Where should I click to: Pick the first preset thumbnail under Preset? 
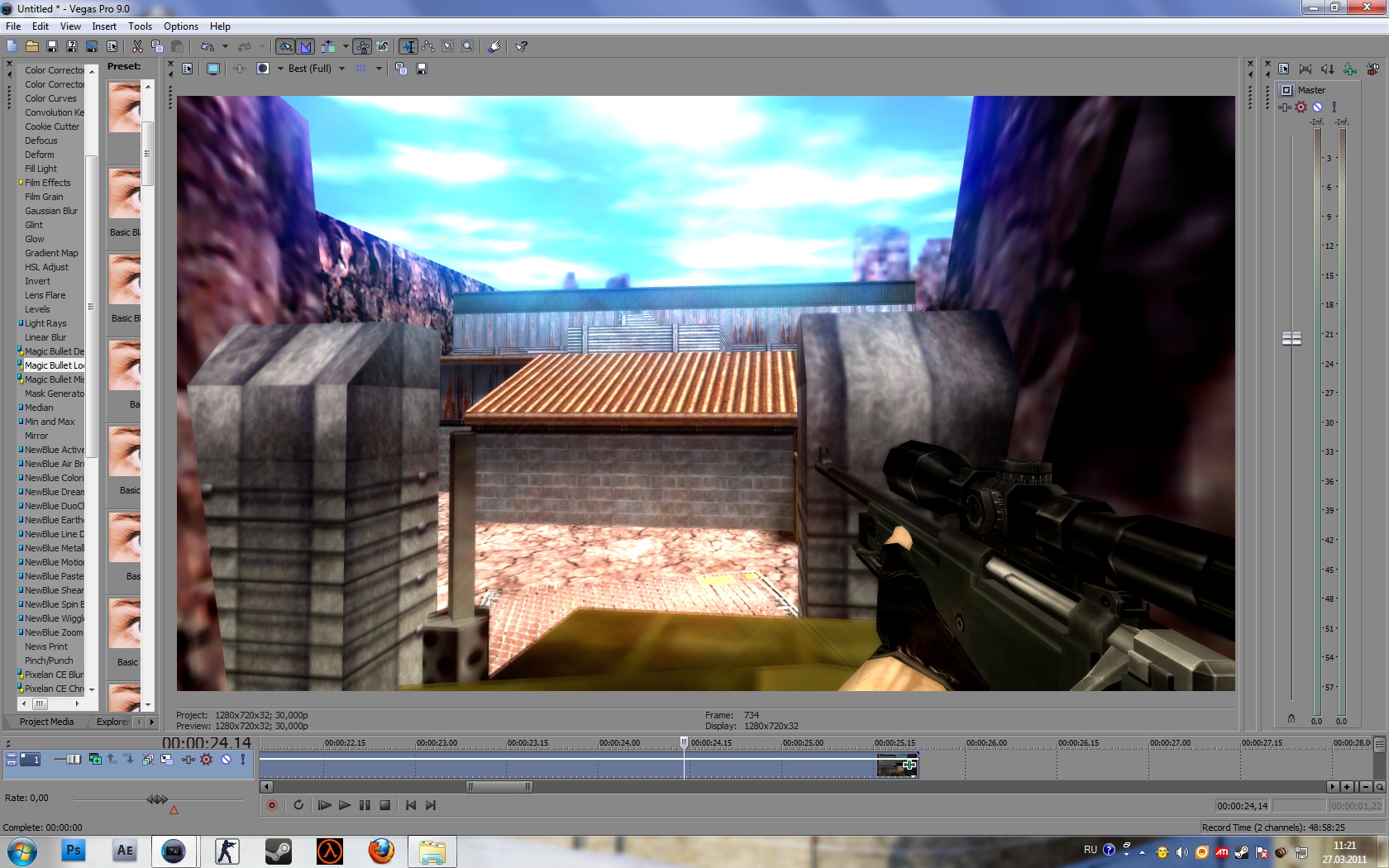pyautogui.click(x=124, y=107)
